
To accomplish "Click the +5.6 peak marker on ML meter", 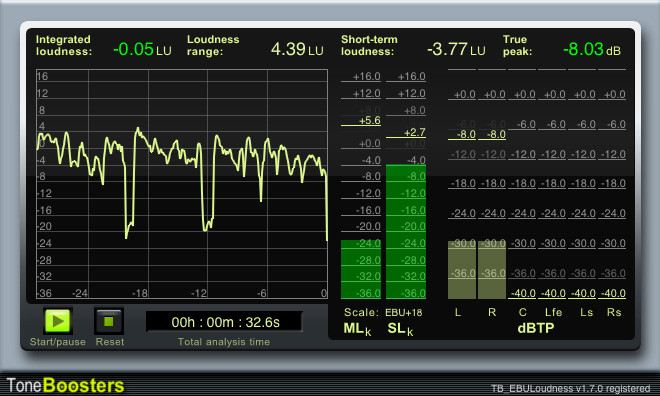I will coord(361,121).
